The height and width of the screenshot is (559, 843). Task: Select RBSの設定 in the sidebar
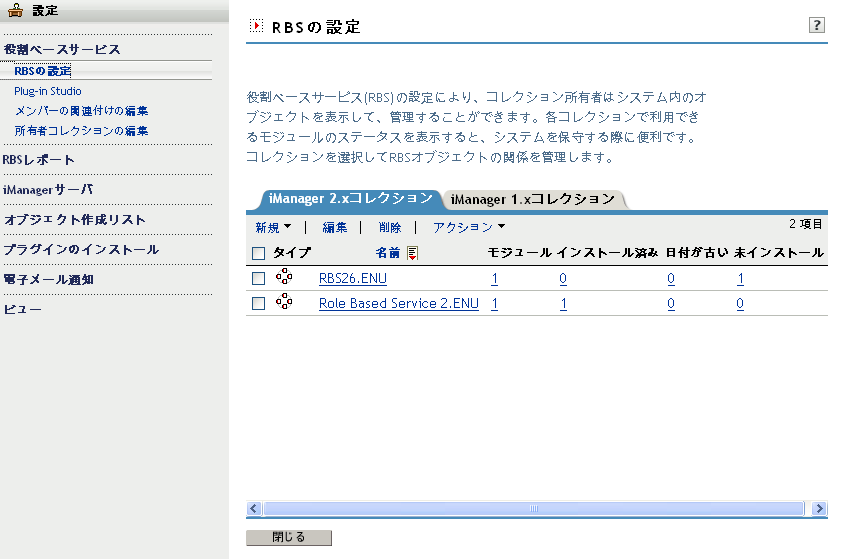click(42, 71)
